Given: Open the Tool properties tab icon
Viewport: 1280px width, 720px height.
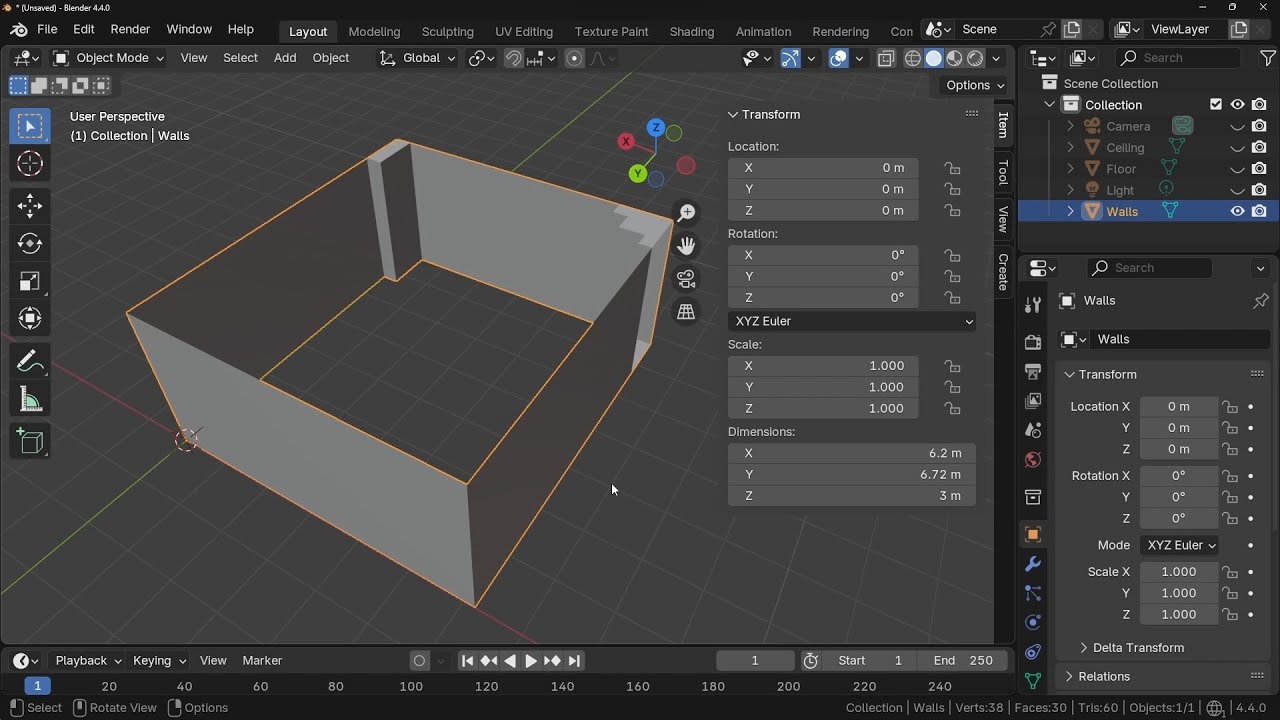Looking at the screenshot, I should 1033,305.
